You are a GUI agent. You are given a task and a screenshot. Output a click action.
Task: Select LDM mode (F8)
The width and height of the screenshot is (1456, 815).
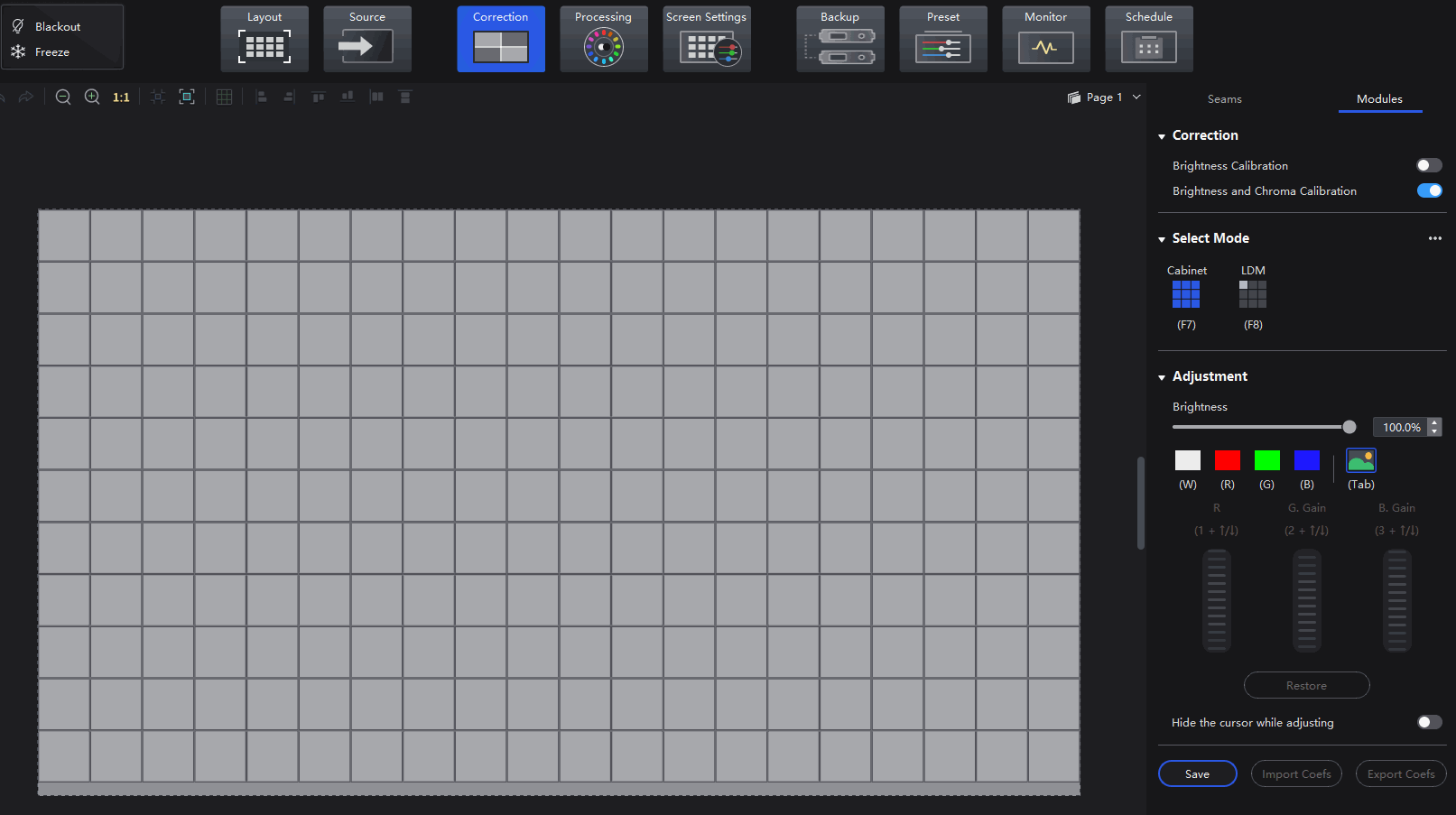click(x=1253, y=294)
